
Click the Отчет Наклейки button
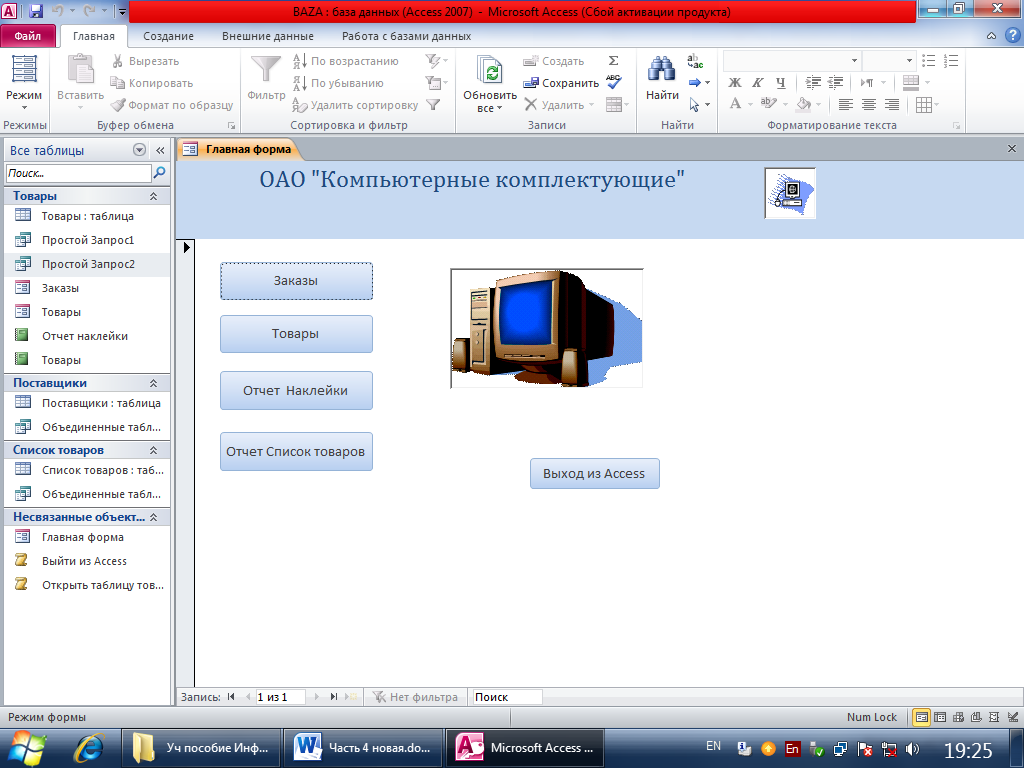click(x=296, y=391)
